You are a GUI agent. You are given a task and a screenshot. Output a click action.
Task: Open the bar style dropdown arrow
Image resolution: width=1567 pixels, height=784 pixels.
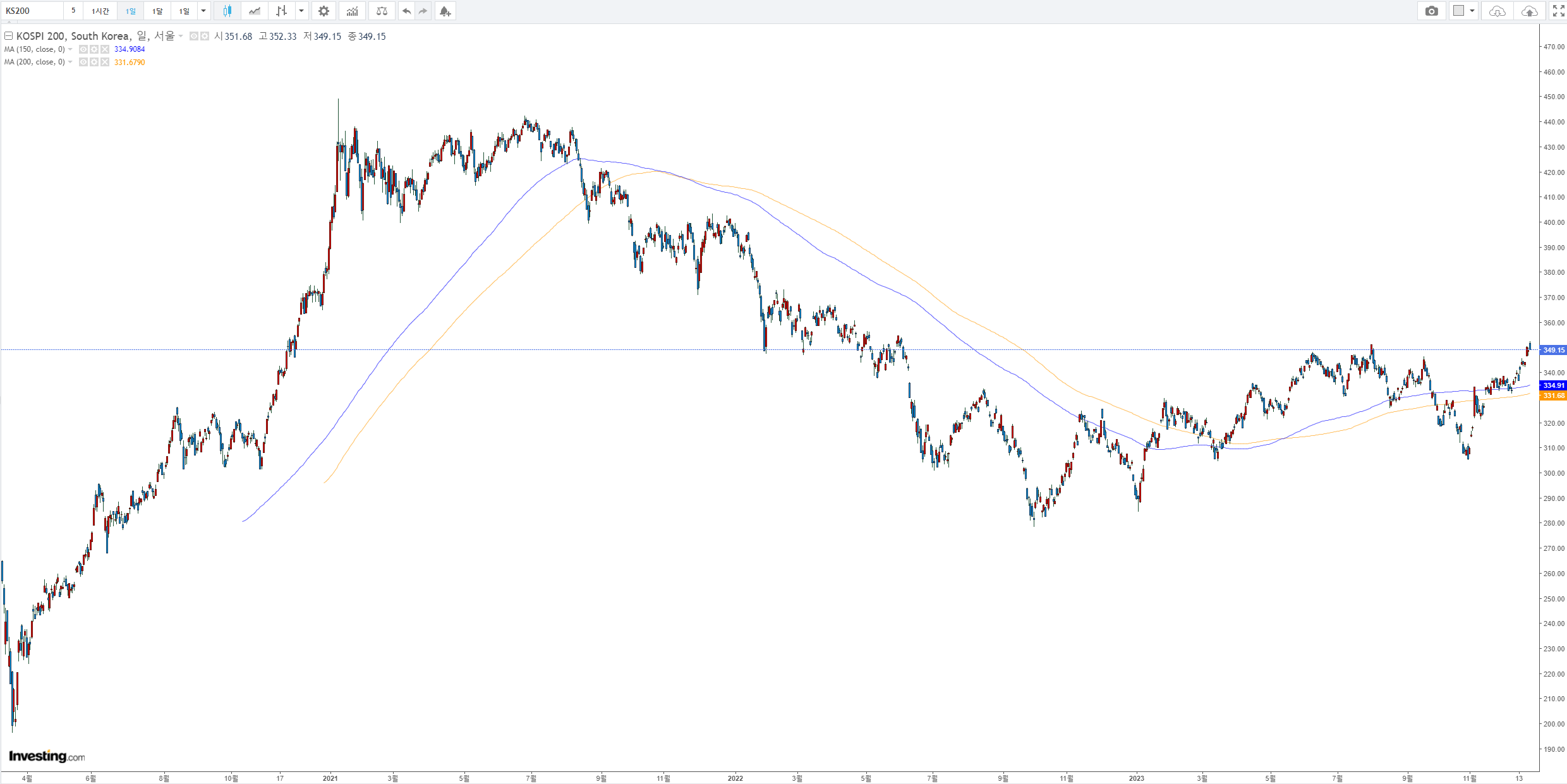(301, 11)
